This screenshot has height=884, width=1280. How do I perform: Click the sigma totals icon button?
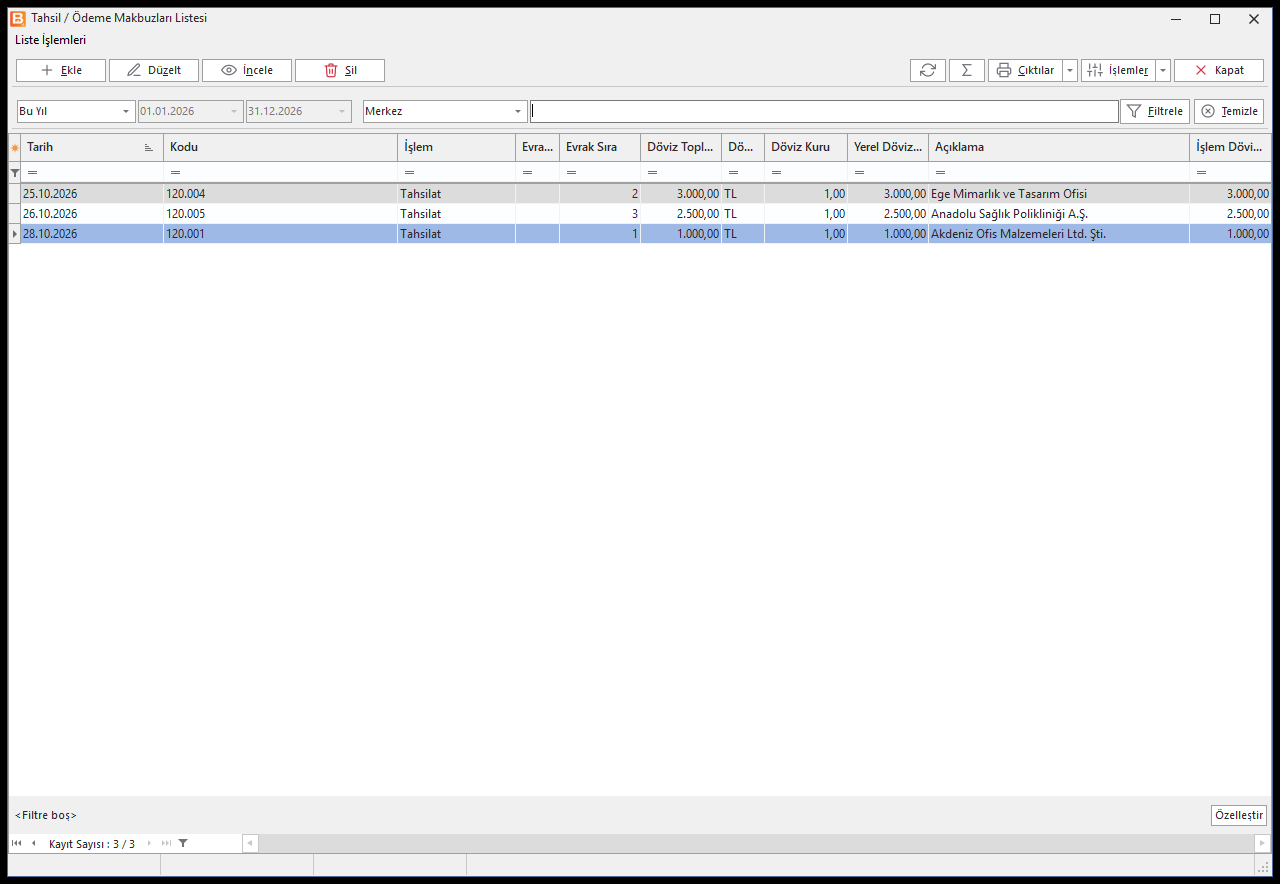coord(966,70)
